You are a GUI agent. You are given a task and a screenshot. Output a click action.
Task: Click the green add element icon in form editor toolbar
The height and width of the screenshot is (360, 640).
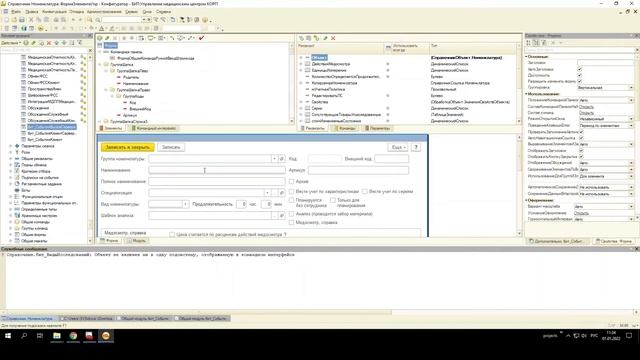[100, 38]
